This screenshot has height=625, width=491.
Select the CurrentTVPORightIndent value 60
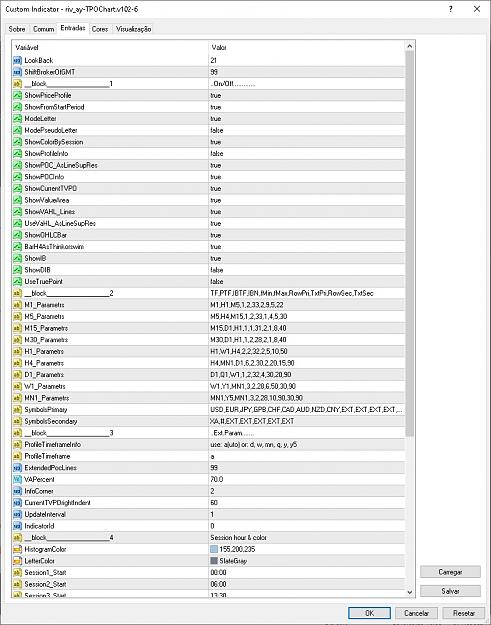point(214,503)
